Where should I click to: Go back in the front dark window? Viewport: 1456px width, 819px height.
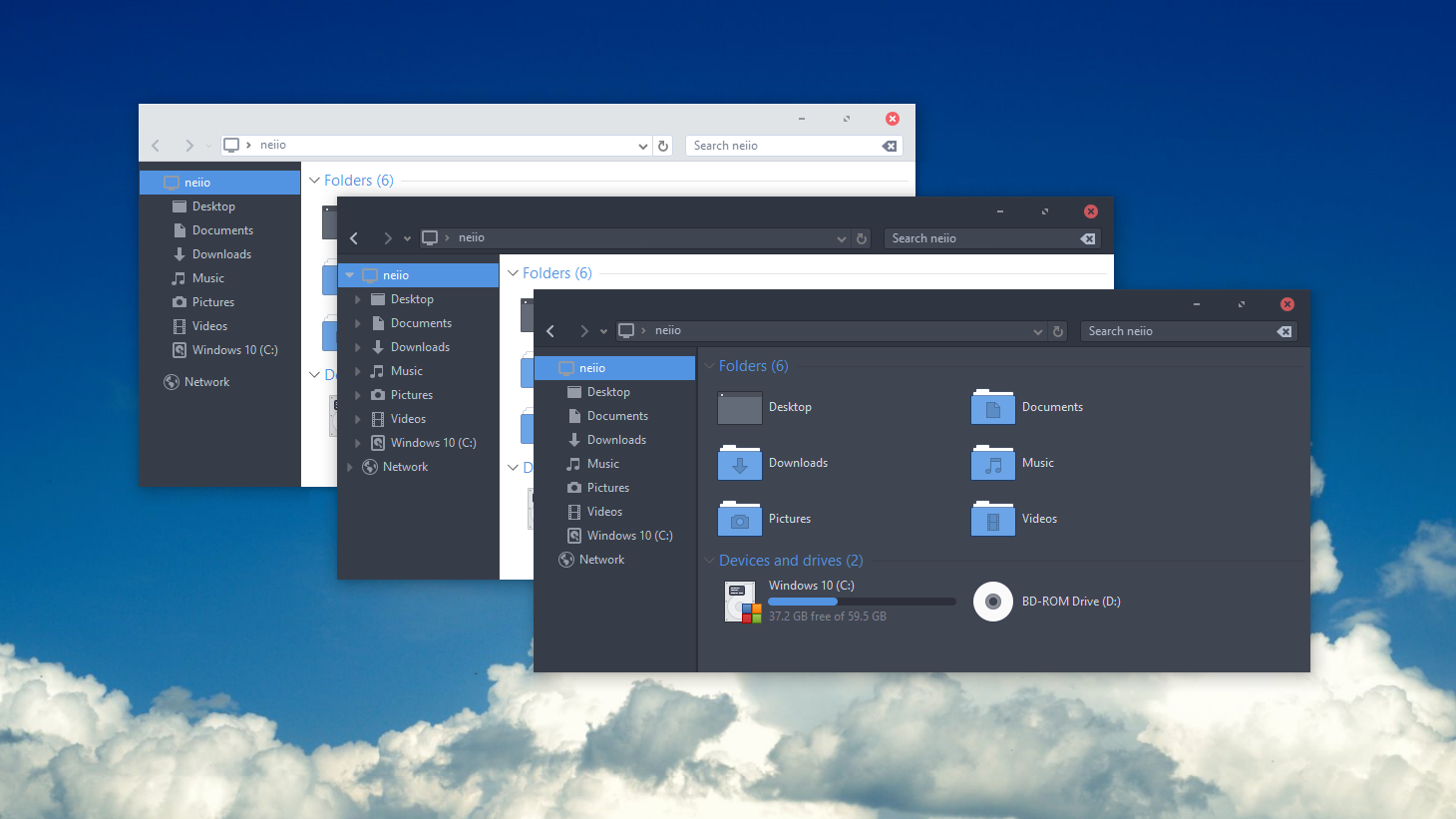tap(550, 331)
